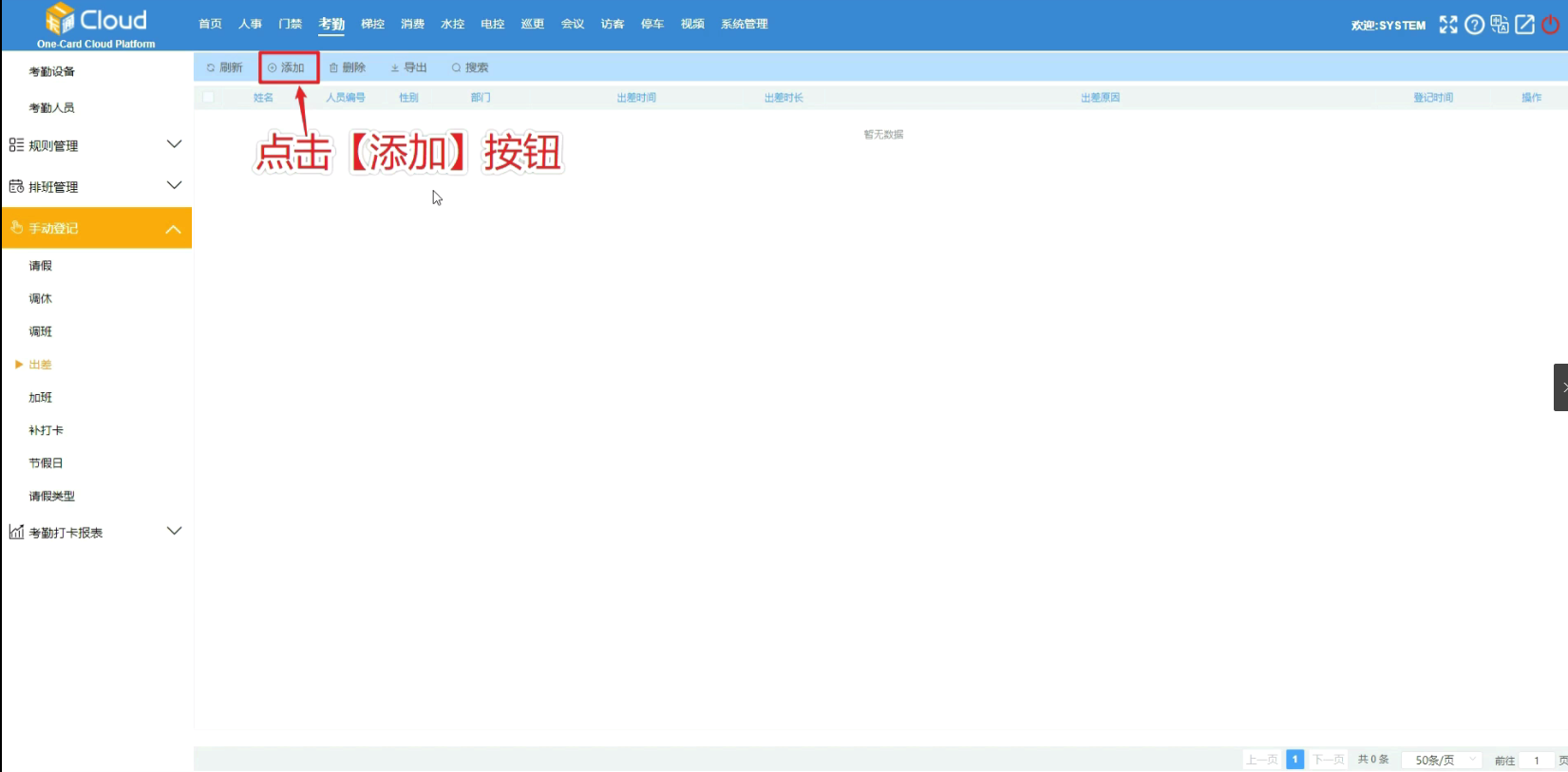Click the 搜索 search button
The image size is (1568, 772).
(x=470, y=67)
